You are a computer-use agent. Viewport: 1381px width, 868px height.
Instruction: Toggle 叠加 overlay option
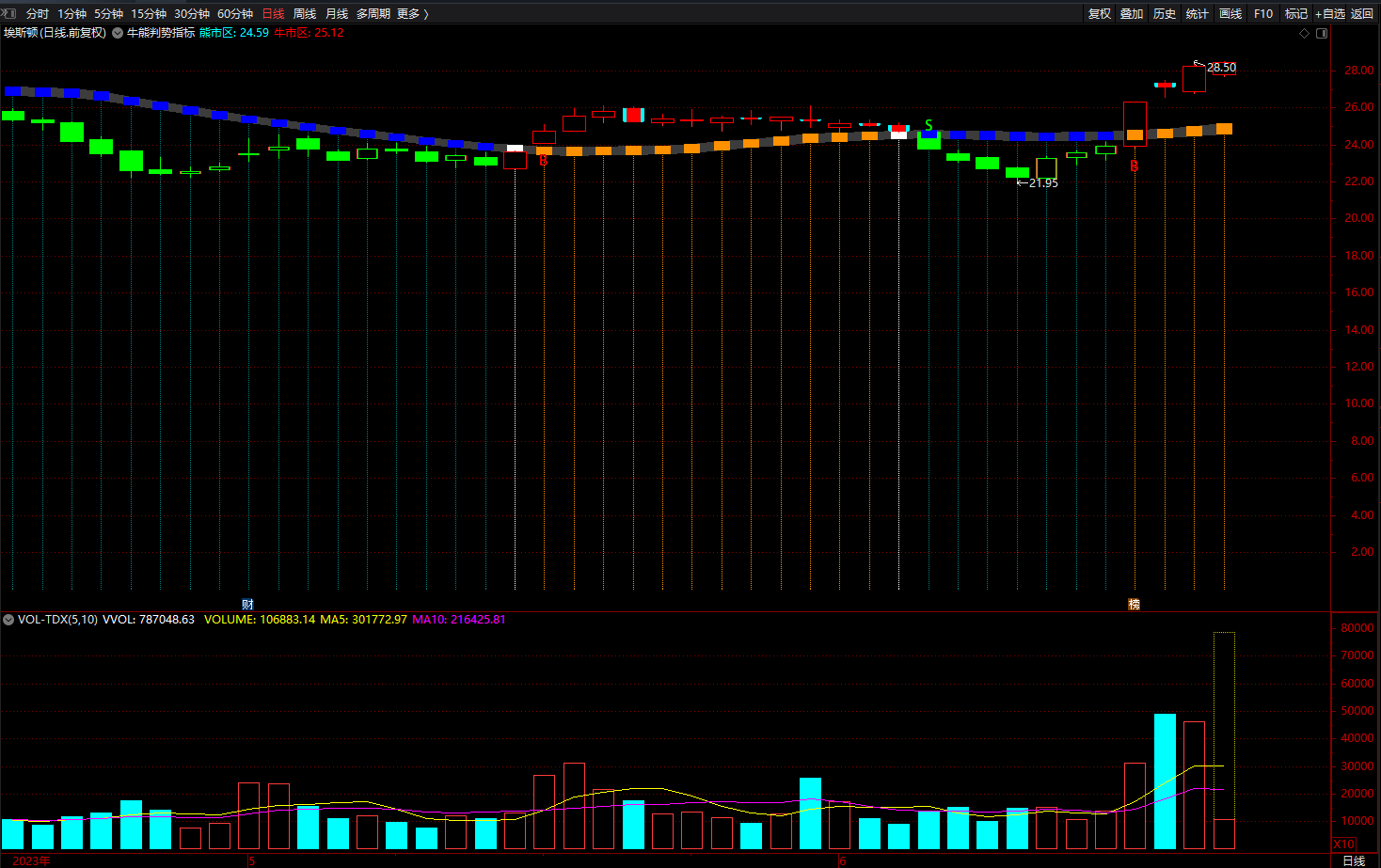tap(1131, 13)
